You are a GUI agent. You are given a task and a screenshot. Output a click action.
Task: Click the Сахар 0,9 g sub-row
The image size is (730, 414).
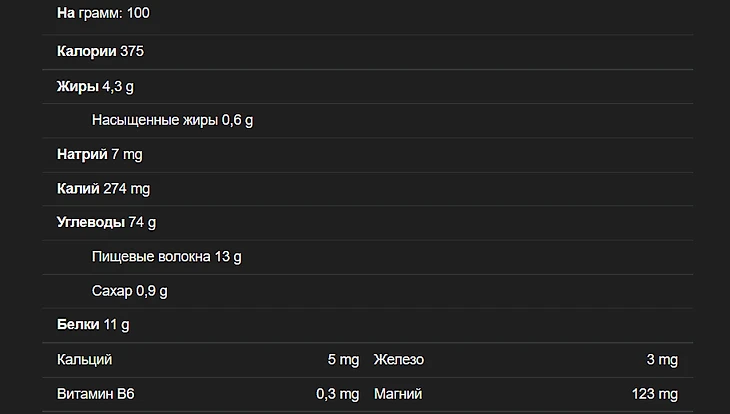coord(129,291)
